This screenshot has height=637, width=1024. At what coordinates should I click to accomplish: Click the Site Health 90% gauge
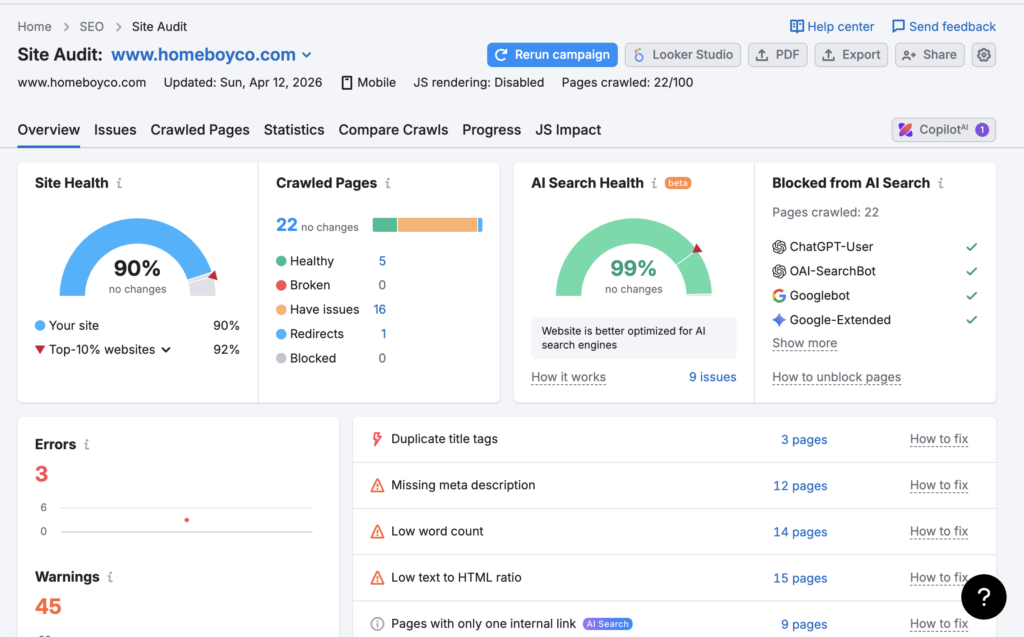click(x=137, y=258)
